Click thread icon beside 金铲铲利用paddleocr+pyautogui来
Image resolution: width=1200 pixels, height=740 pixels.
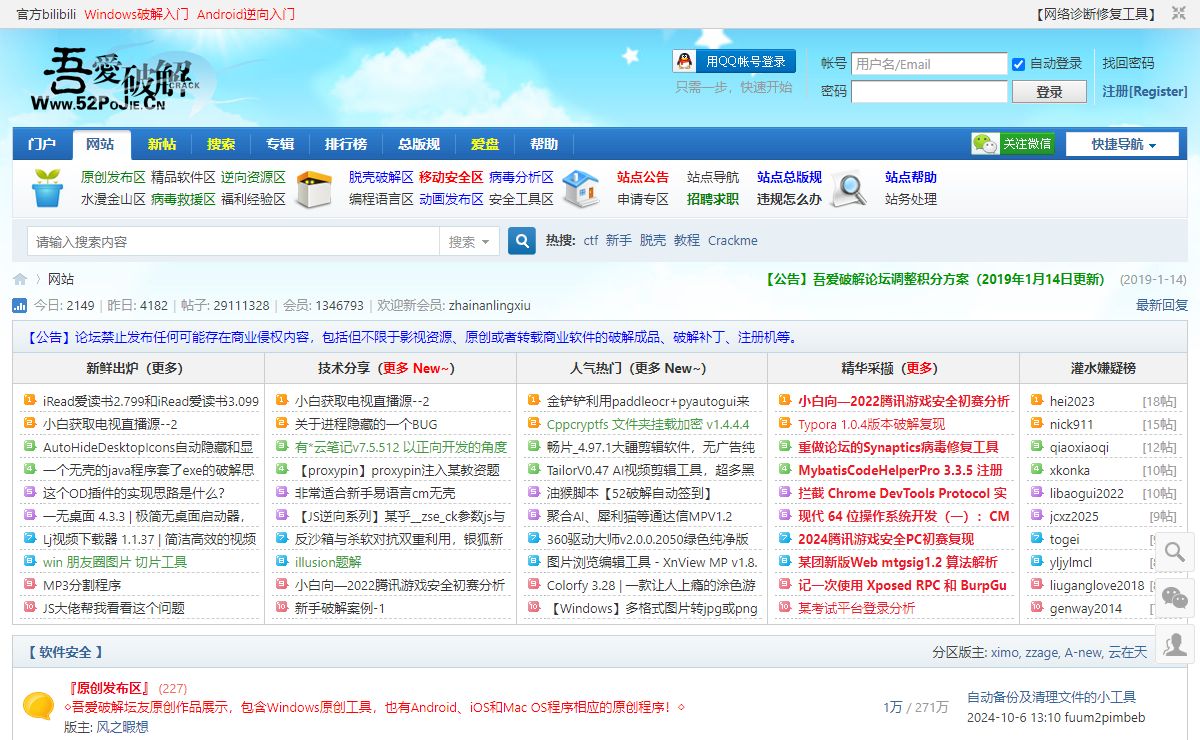(x=533, y=401)
